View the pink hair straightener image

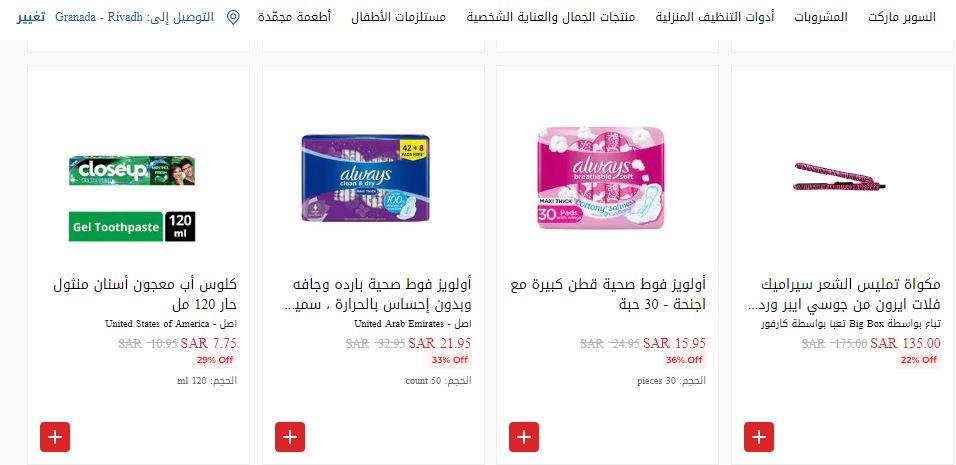point(839,177)
